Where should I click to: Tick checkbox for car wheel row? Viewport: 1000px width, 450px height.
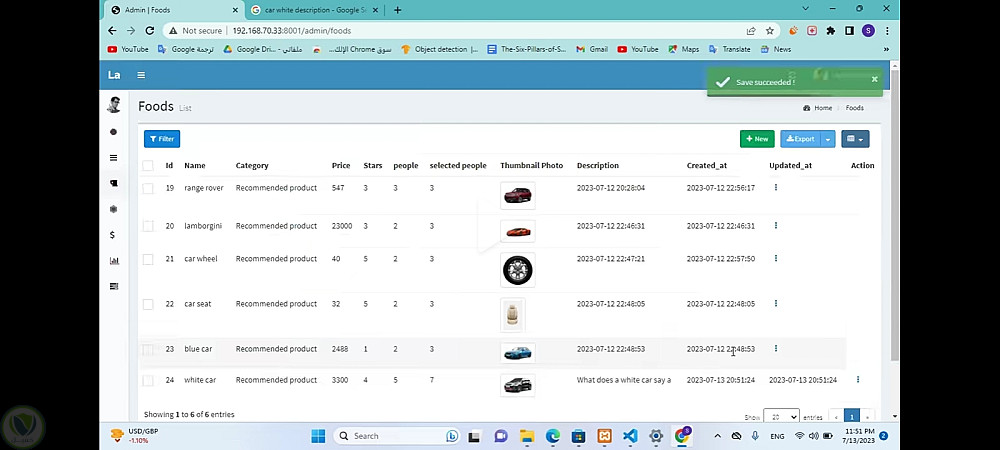click(148, 259)
